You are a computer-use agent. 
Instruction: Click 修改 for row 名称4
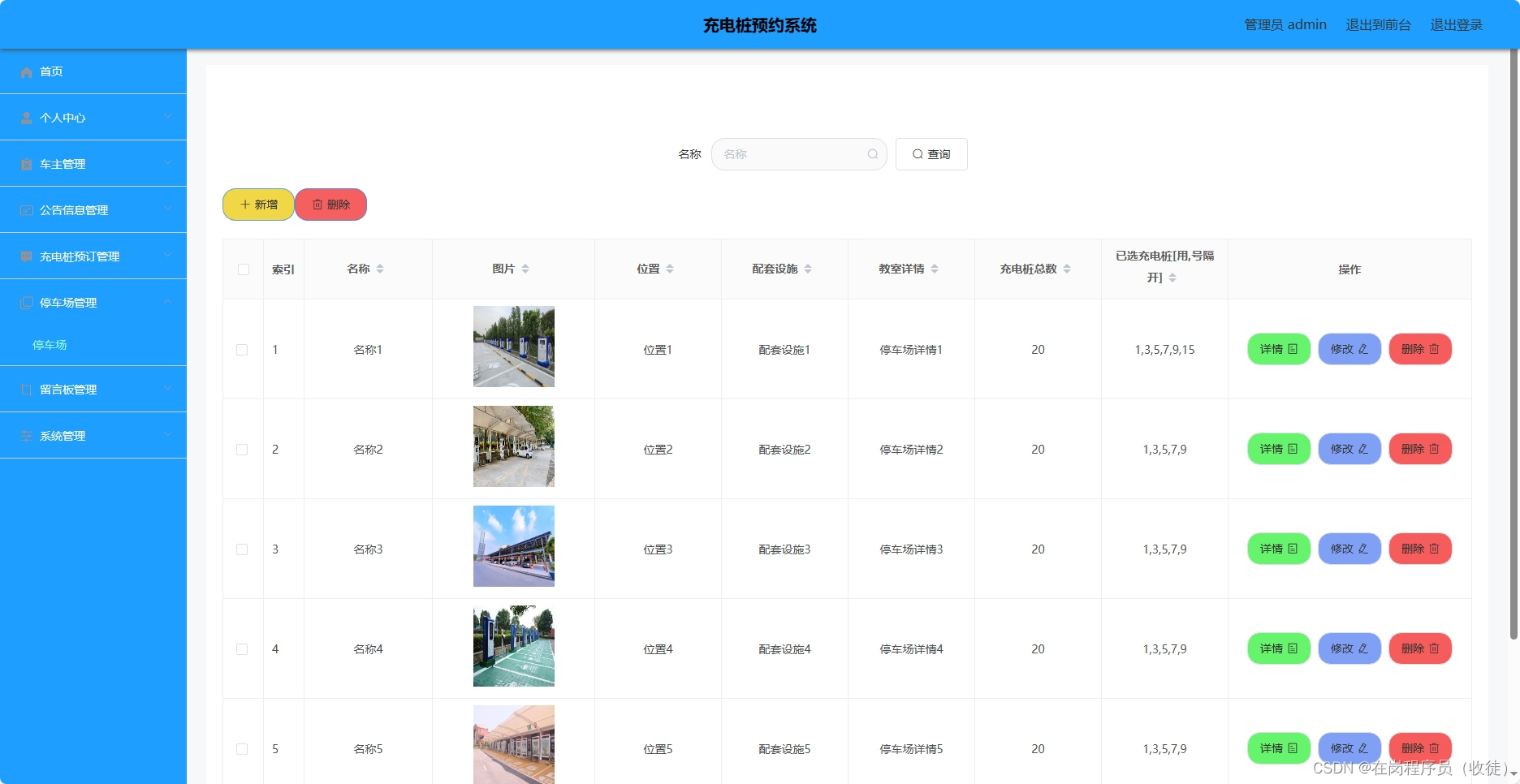point(1349,648)
